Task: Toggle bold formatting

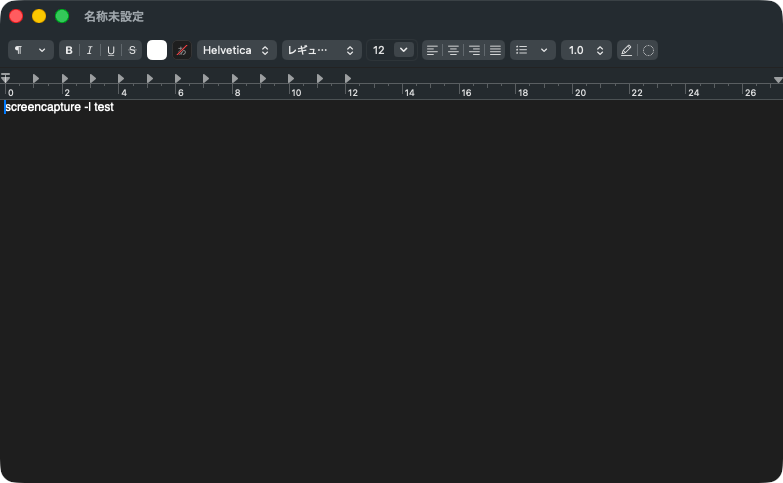Action: (69, 50)
